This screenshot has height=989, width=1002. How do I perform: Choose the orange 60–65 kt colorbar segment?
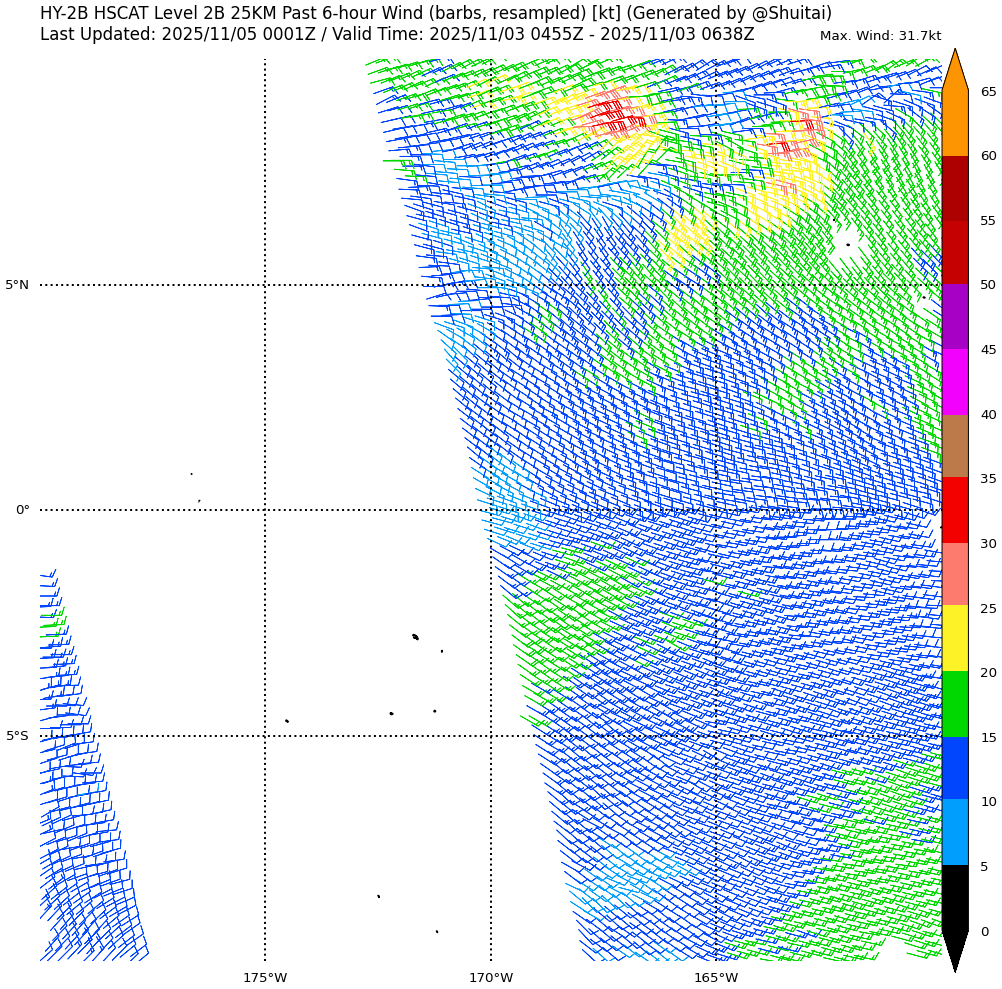coord(955,123)
